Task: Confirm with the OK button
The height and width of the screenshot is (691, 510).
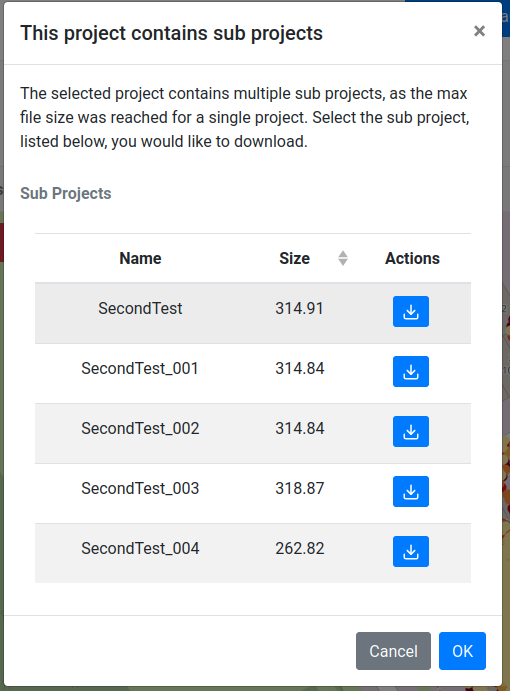Action: click(x=462, y=651)
